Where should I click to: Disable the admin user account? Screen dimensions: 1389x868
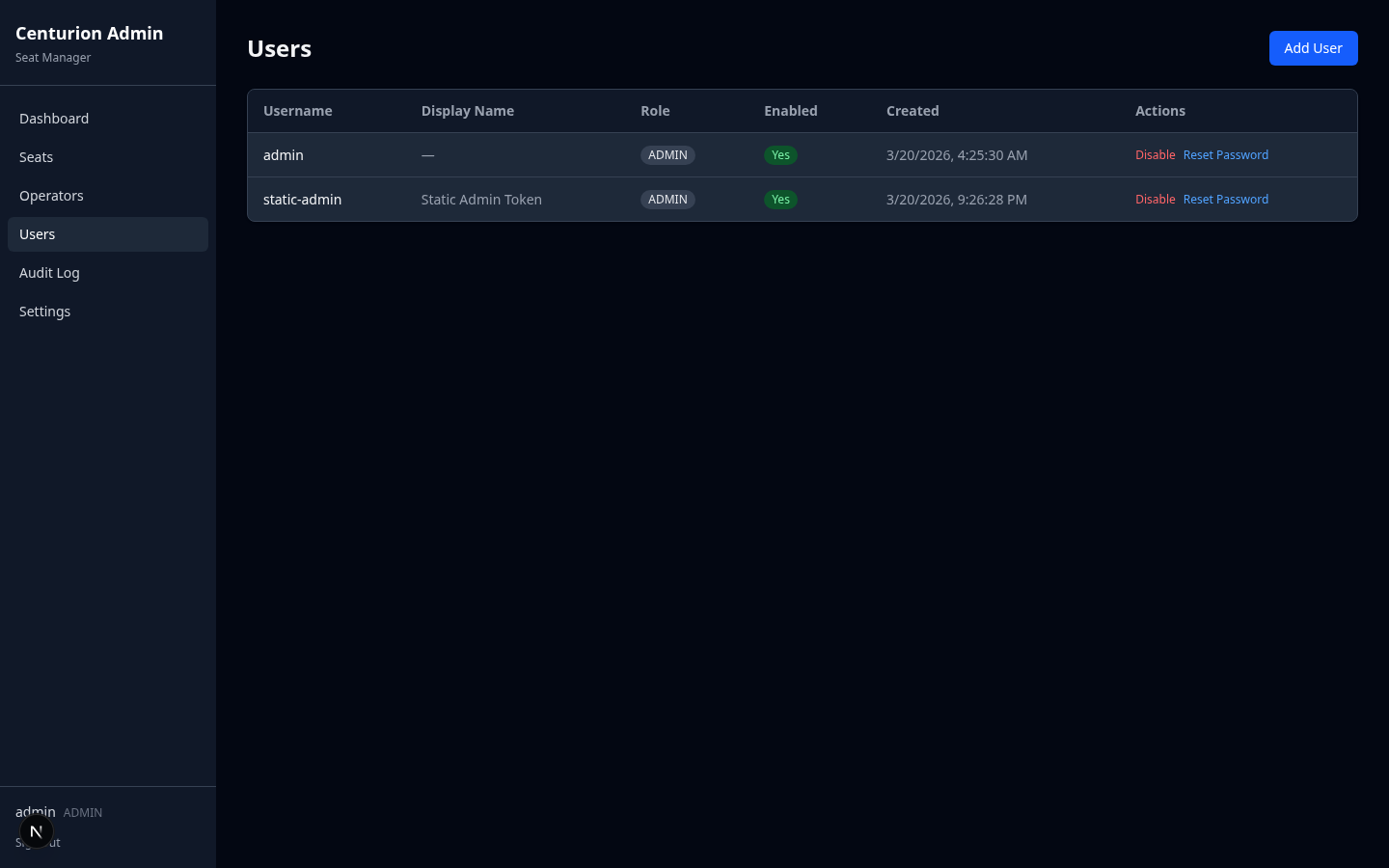[x=1156, y=154]
